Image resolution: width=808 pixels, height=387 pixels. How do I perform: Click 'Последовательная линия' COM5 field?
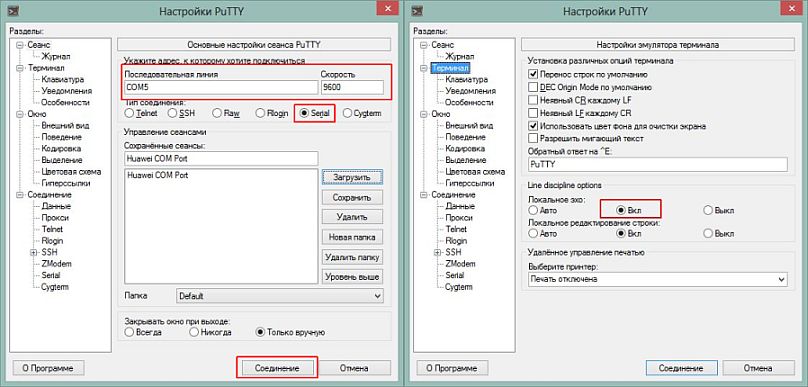[x=221, y=88]
